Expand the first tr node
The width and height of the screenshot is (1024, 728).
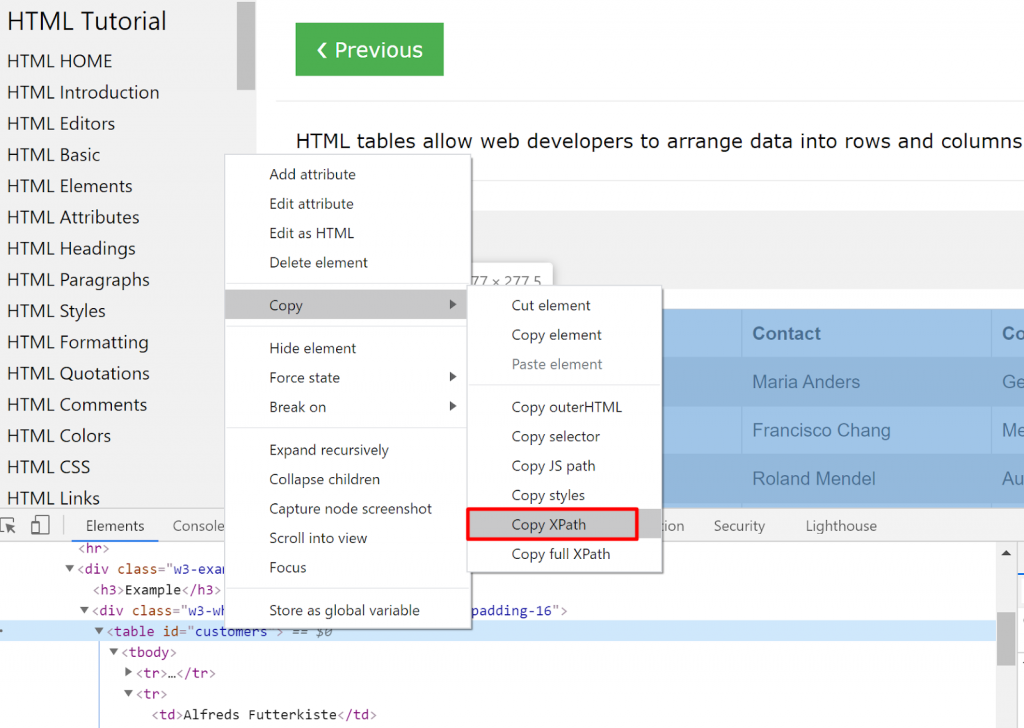(x=128, y=673)
